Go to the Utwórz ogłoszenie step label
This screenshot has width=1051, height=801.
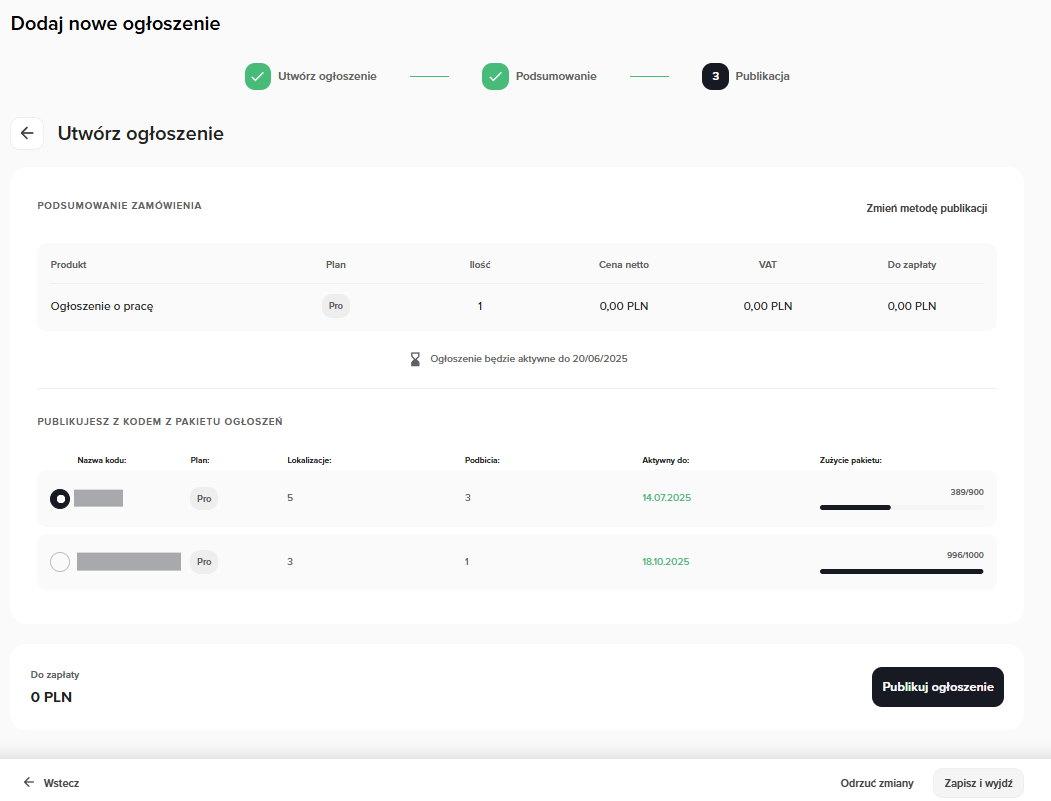pyautogui.click(x=327, y=76)
